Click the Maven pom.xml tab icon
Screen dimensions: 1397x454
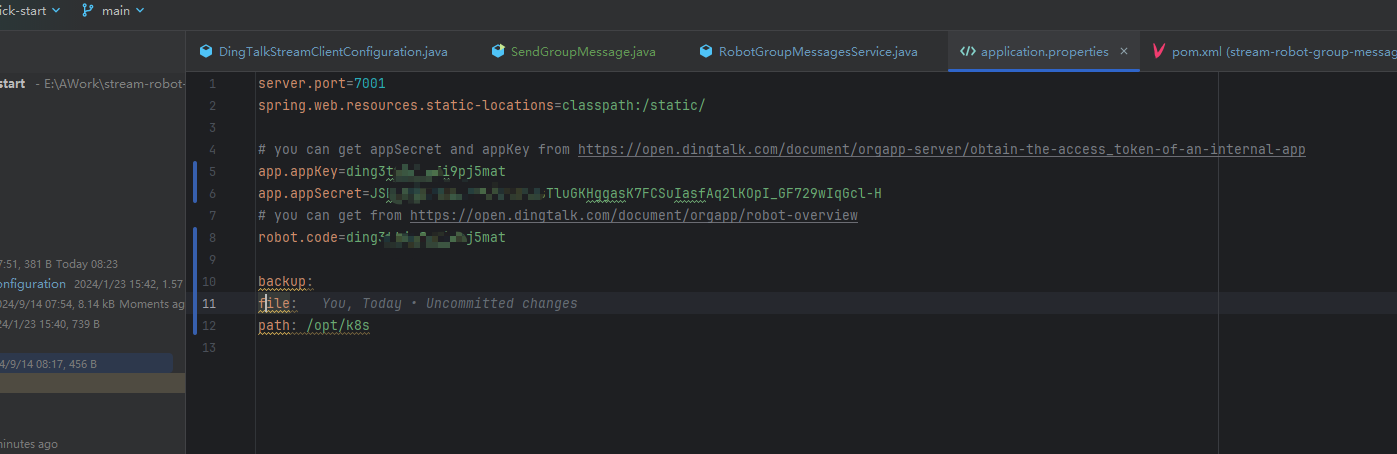[1159, 51]
